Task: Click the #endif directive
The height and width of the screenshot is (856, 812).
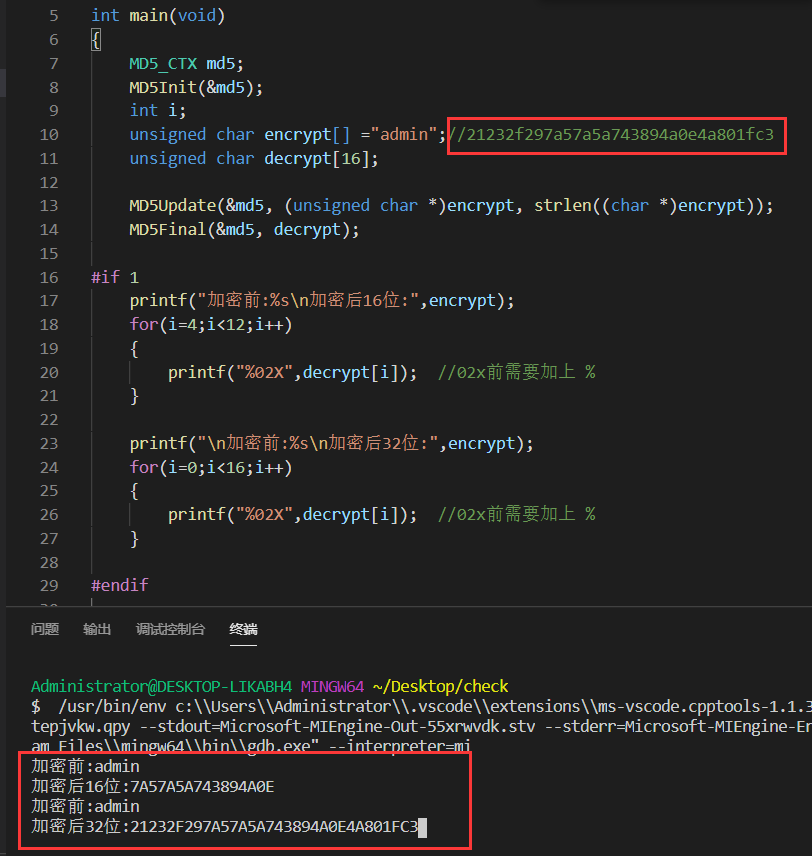Action: pos(119,585)
